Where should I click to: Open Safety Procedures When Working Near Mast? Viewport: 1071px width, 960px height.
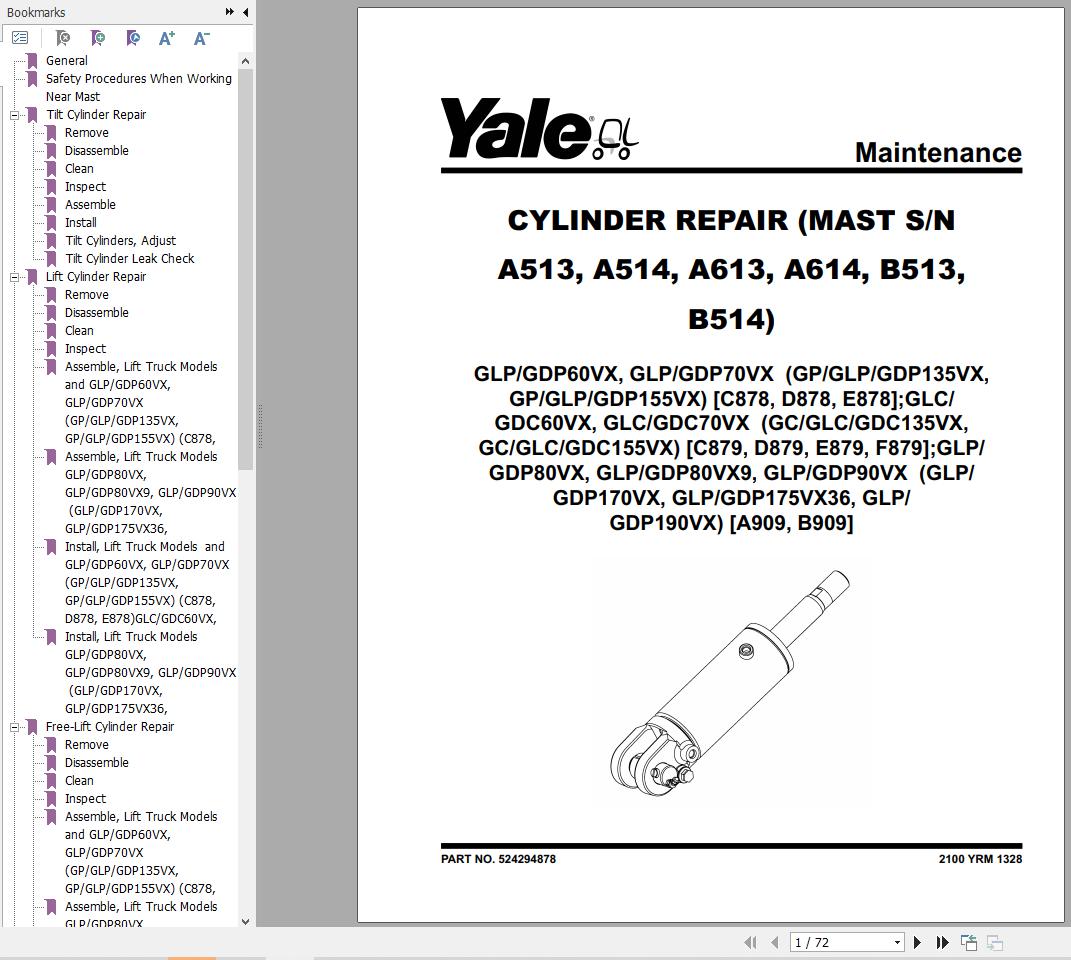(139, 87)
